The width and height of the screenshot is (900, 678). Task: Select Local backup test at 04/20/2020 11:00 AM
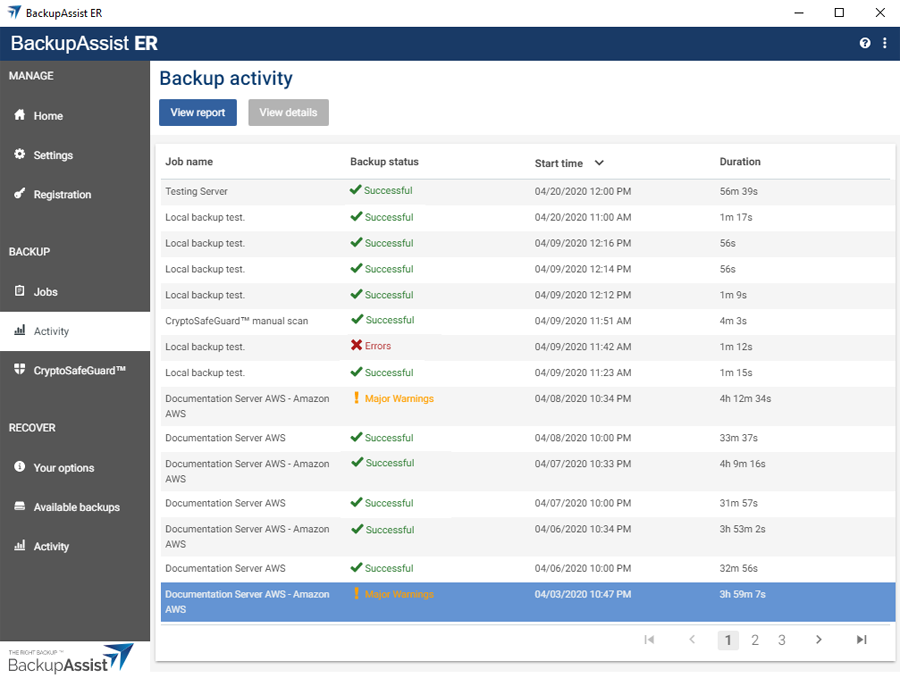[527, 218]
